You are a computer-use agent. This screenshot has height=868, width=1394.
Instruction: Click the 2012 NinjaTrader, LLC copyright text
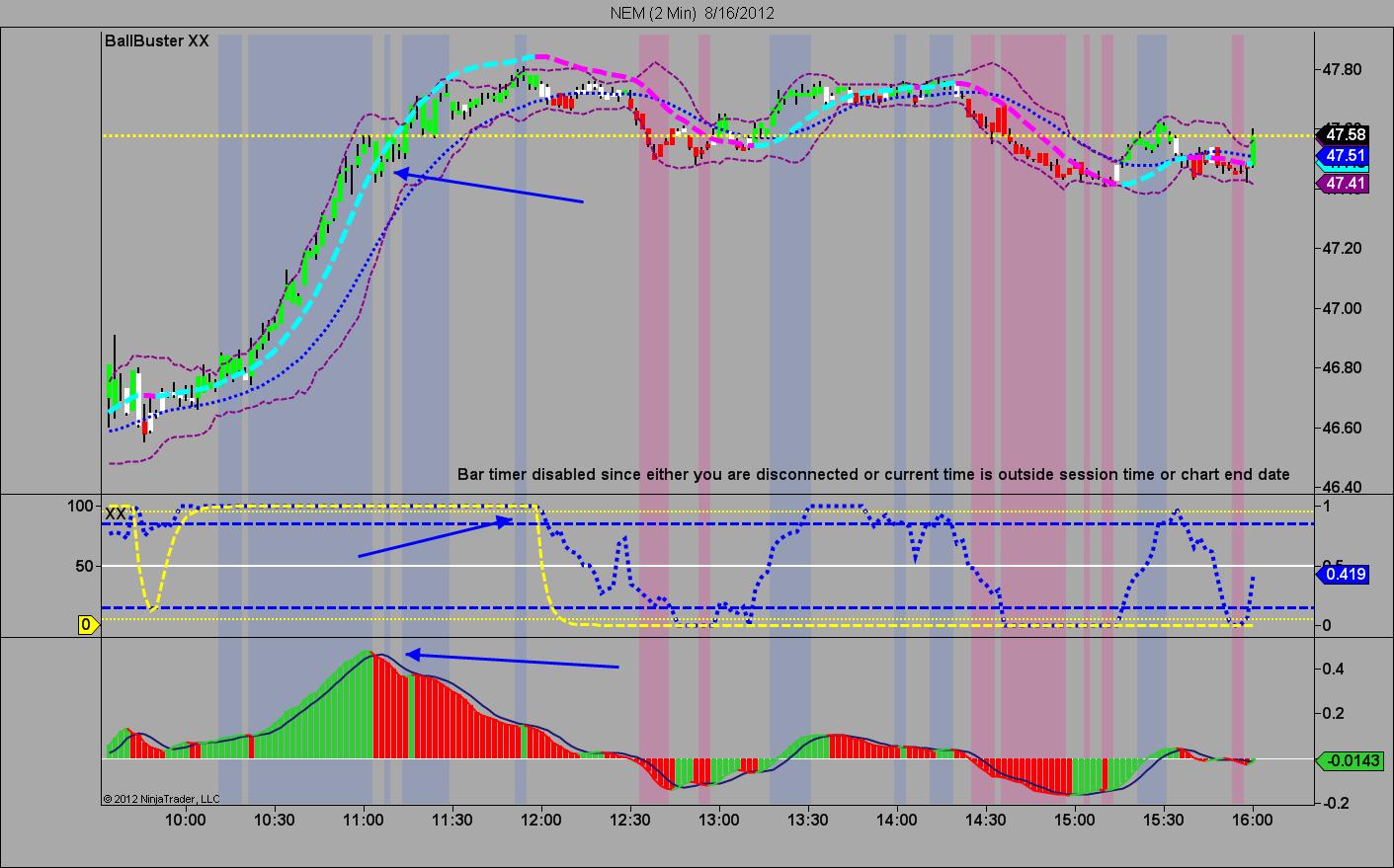click(161, 799)
